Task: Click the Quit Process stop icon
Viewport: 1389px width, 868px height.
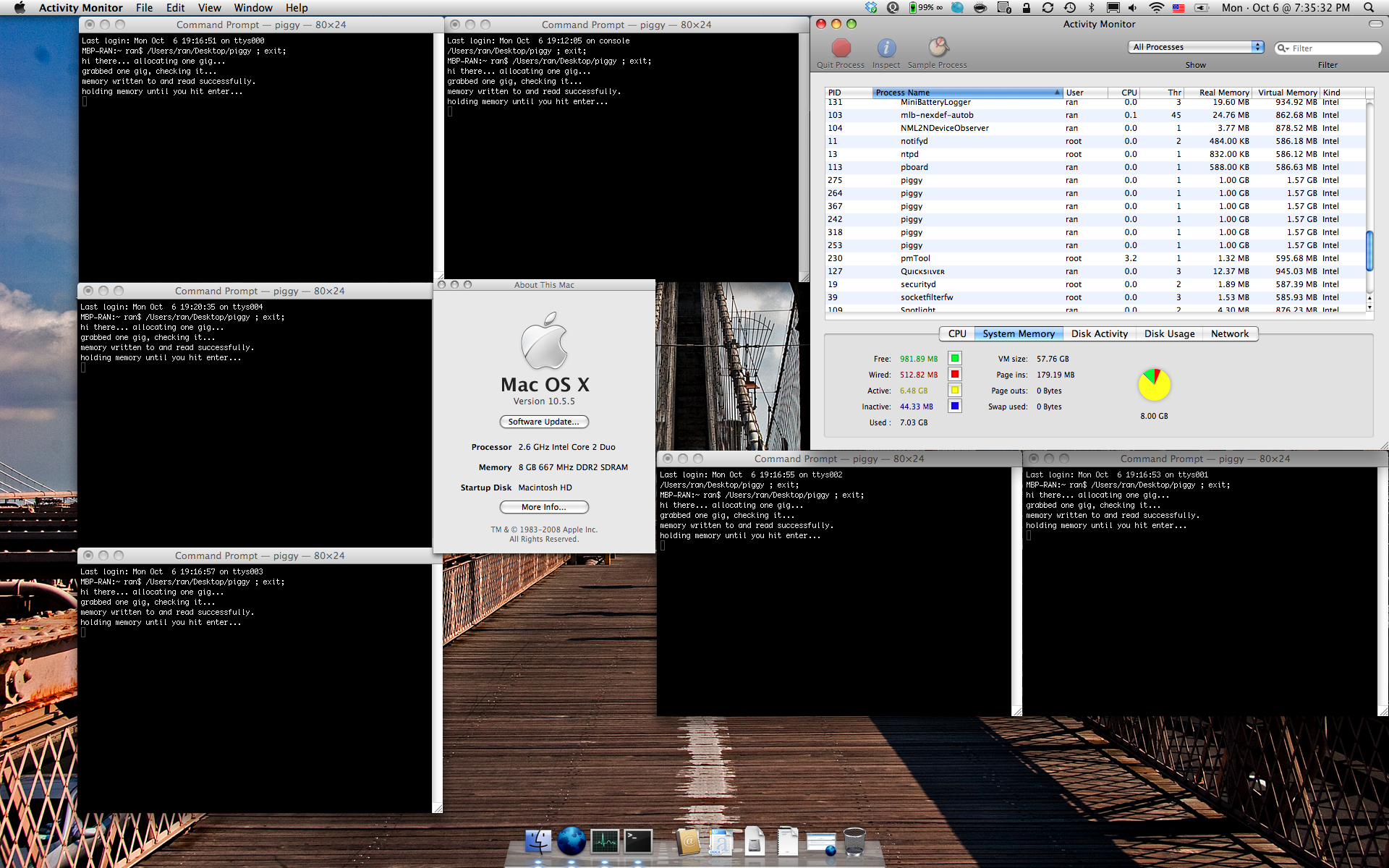Action: coord(841,48)
